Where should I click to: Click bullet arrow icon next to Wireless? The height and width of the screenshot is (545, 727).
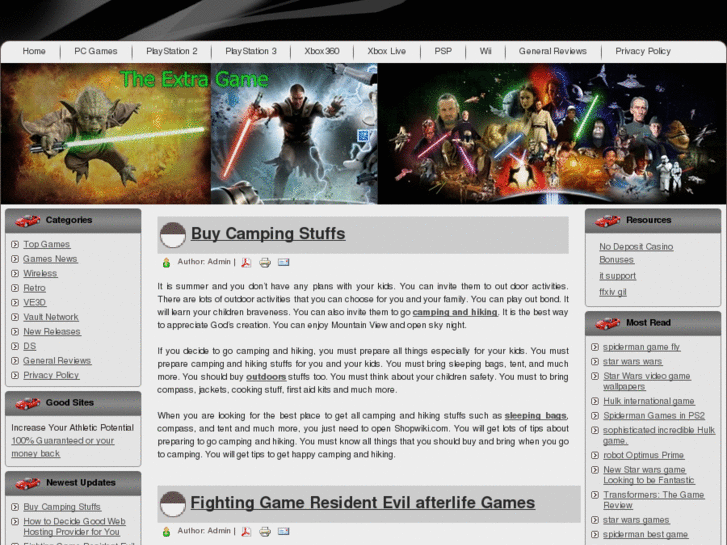15,273
